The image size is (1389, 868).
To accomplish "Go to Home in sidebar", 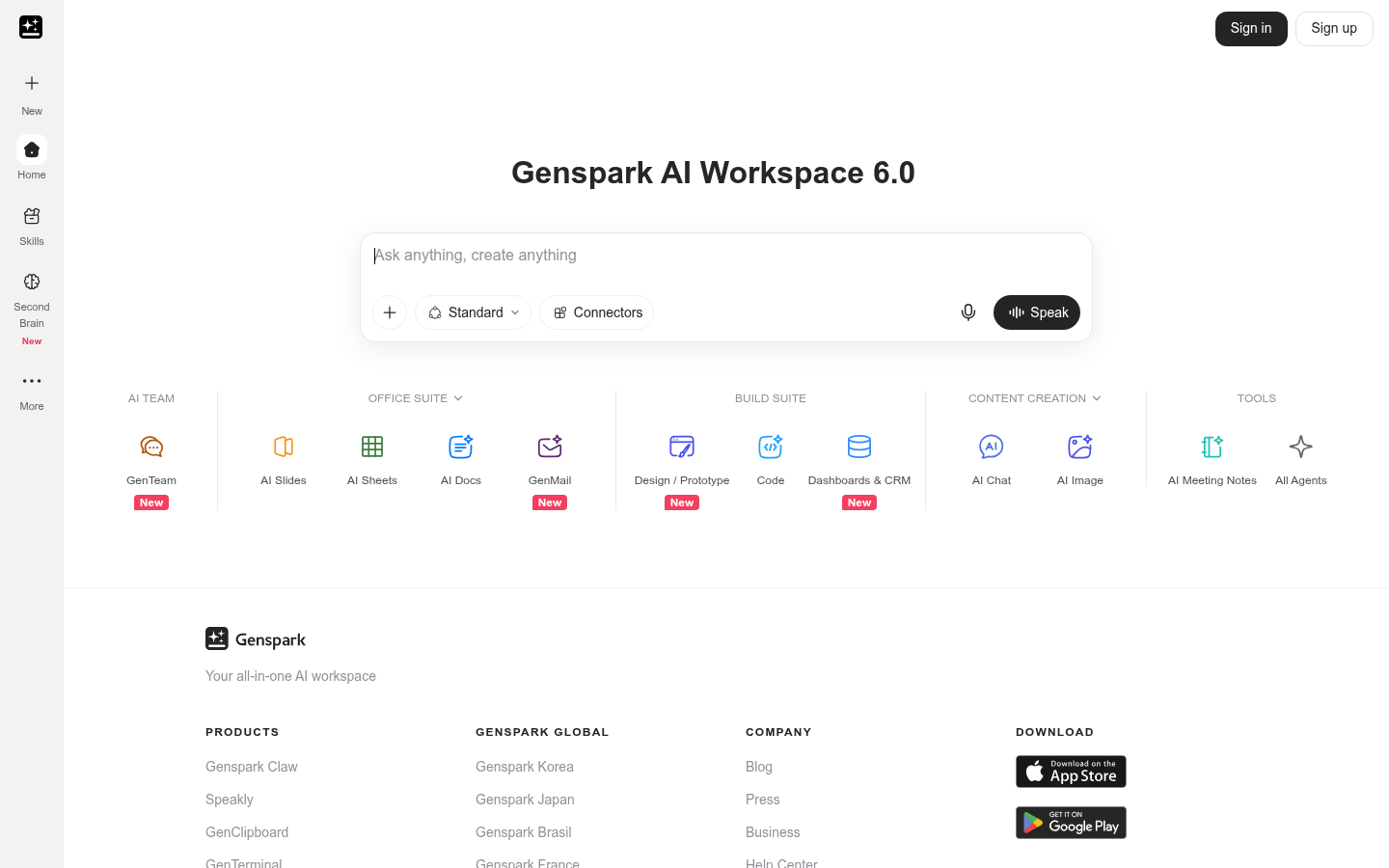I will pyautogui.click(x=32, y=158).
